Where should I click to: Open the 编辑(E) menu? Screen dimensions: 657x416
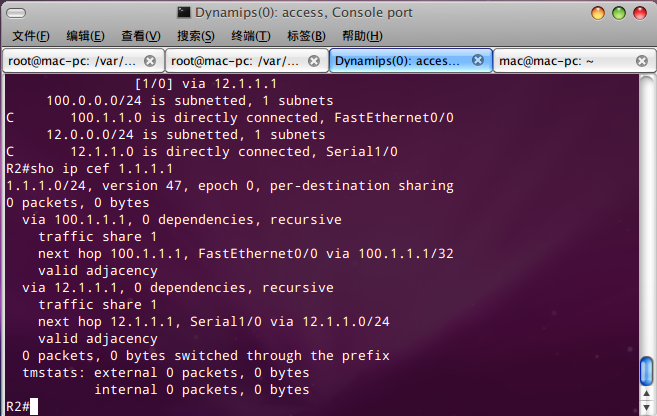click(85, 36)
